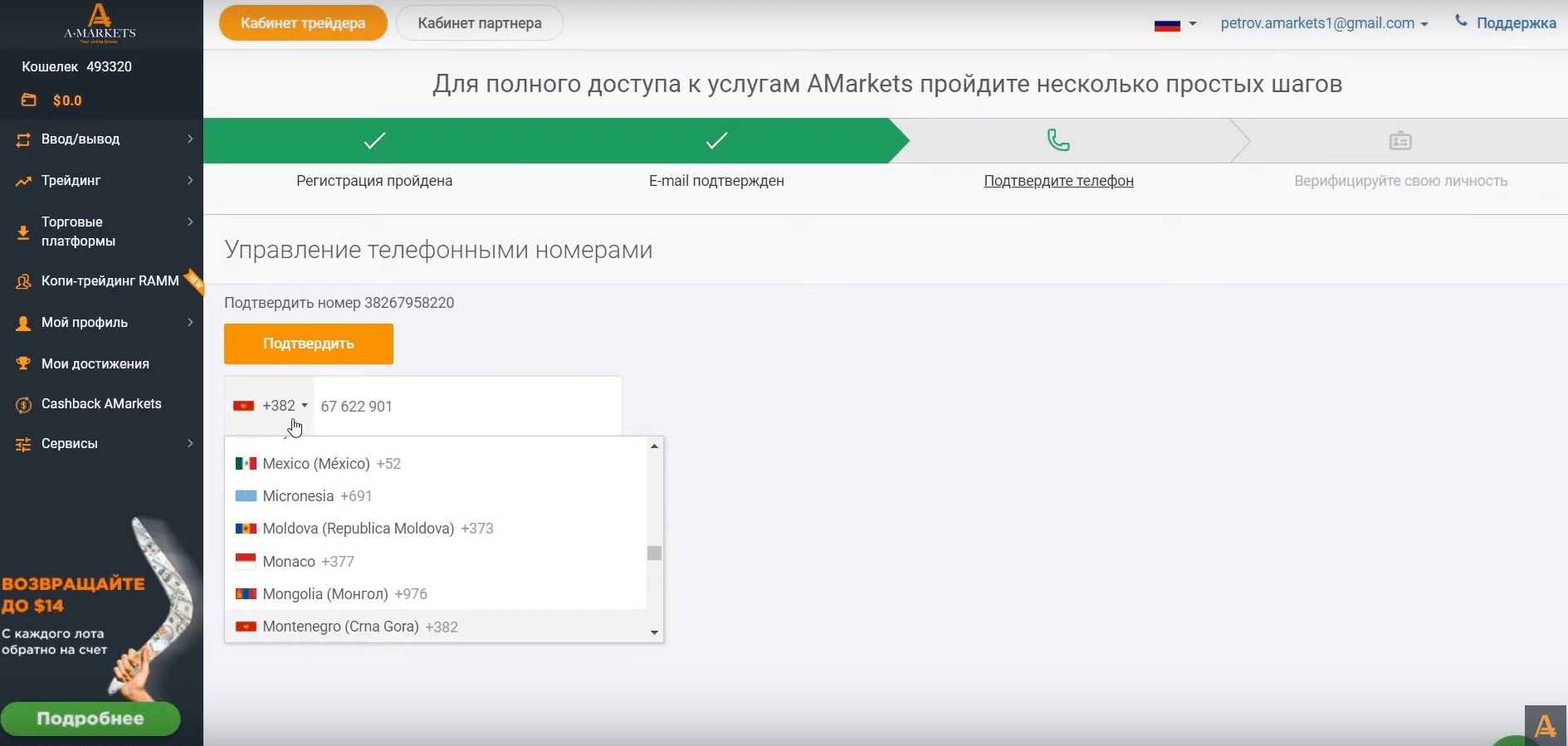
Task: Expand the Трейдинг submenu arrow
Action: tap(190, 180)
